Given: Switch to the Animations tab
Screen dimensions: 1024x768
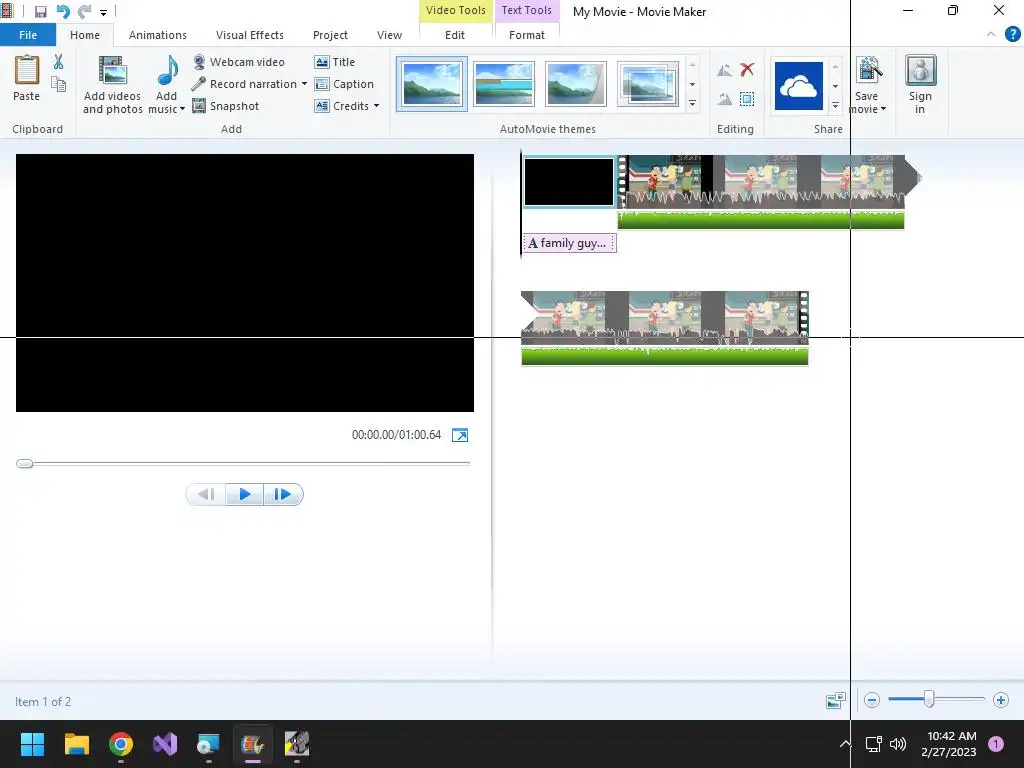Looking at the screenshot, I should tap(157, 35).
